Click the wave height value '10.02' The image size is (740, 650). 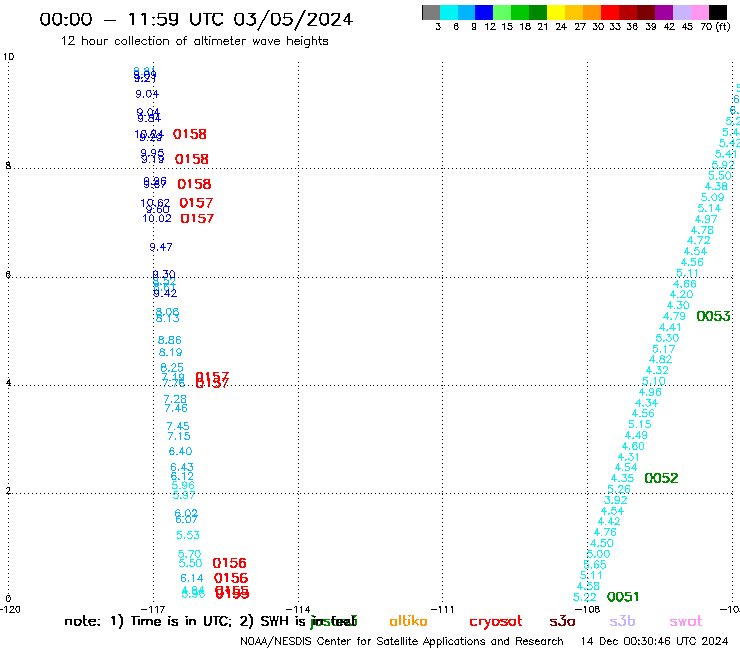(157, 219)
